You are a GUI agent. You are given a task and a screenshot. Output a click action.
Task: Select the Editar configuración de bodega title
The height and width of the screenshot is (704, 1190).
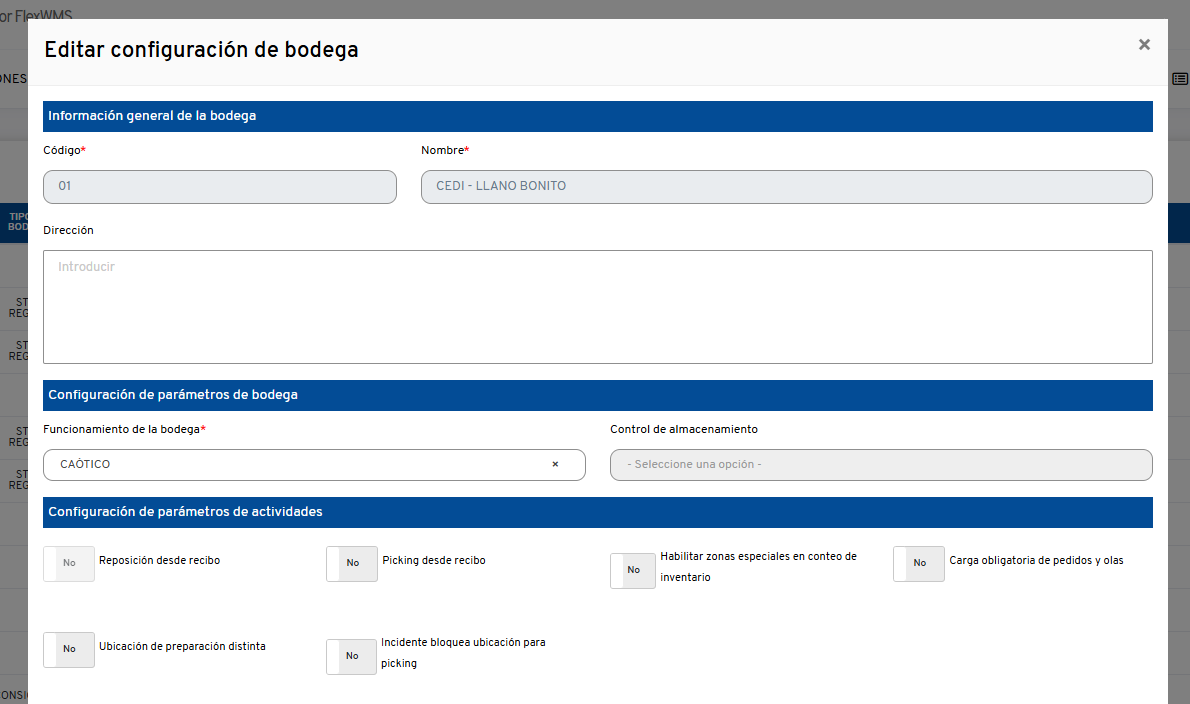tap(200, 49)
